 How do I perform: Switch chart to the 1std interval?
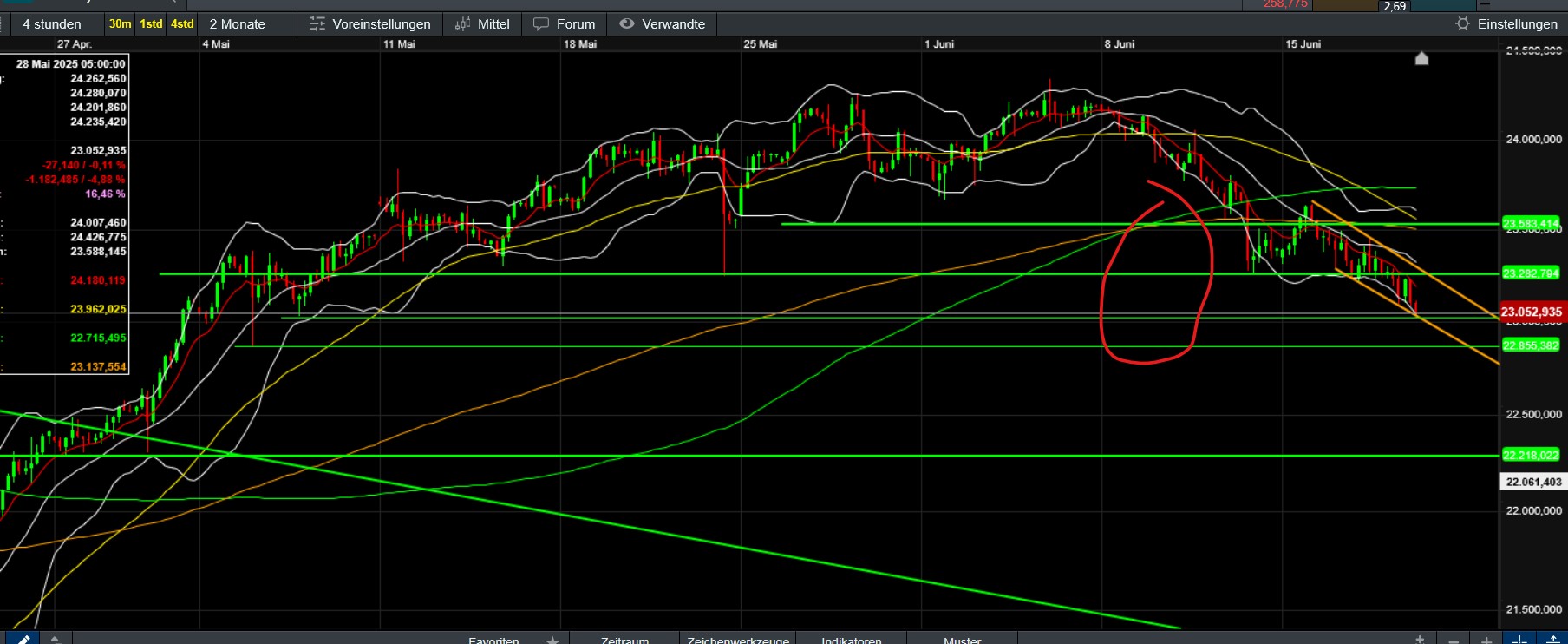(x=152, y=24)
